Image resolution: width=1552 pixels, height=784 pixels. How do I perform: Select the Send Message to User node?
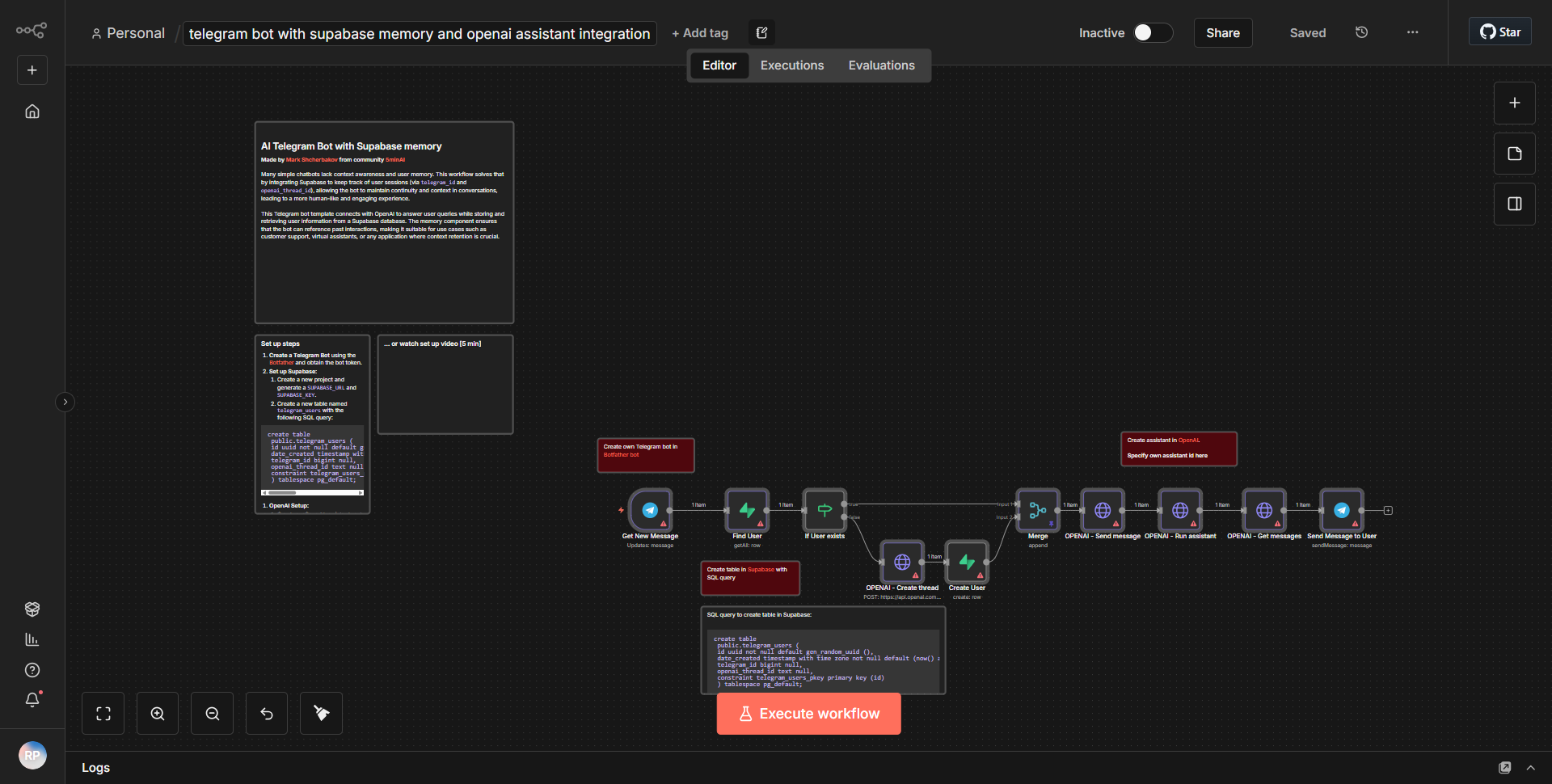1342,510
